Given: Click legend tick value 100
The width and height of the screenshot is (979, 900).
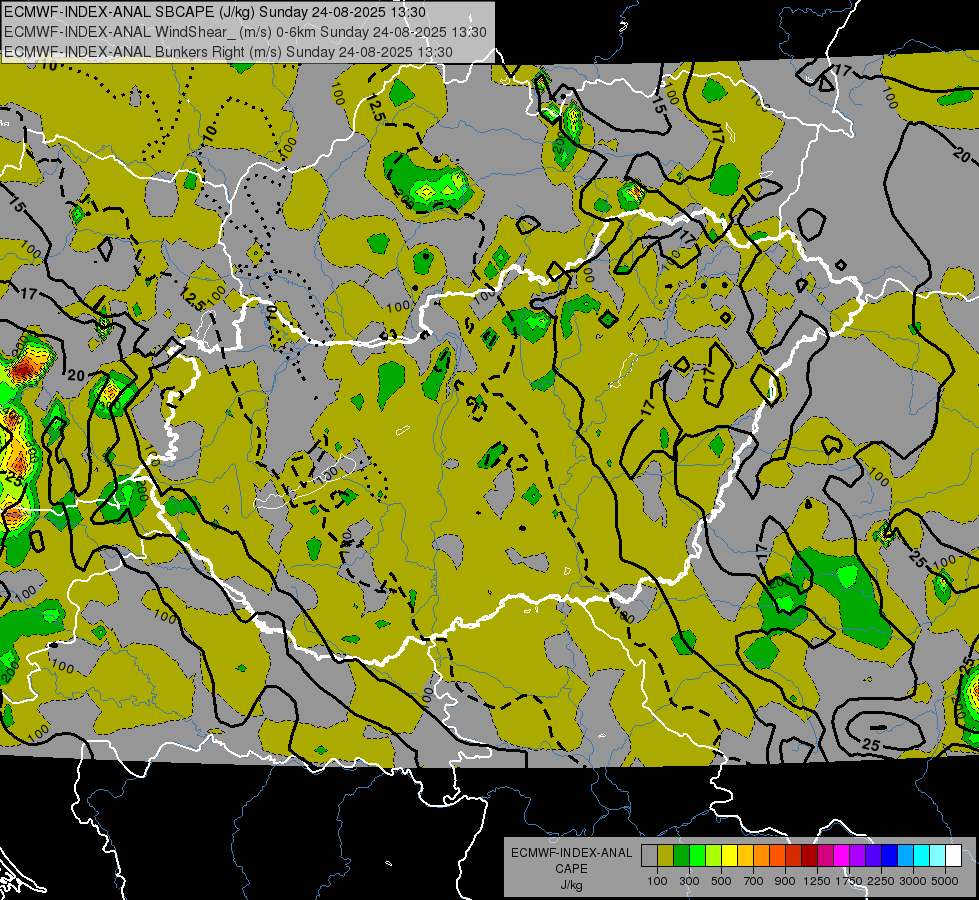Looking at the screenshot, I should tap(657, 881).
